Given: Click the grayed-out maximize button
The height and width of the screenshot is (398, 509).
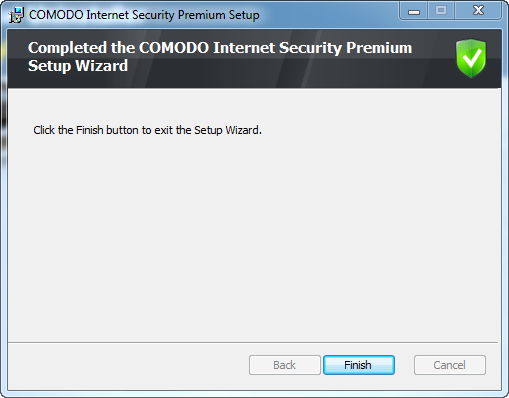Looking at the screenshot, I should (441, 11).
